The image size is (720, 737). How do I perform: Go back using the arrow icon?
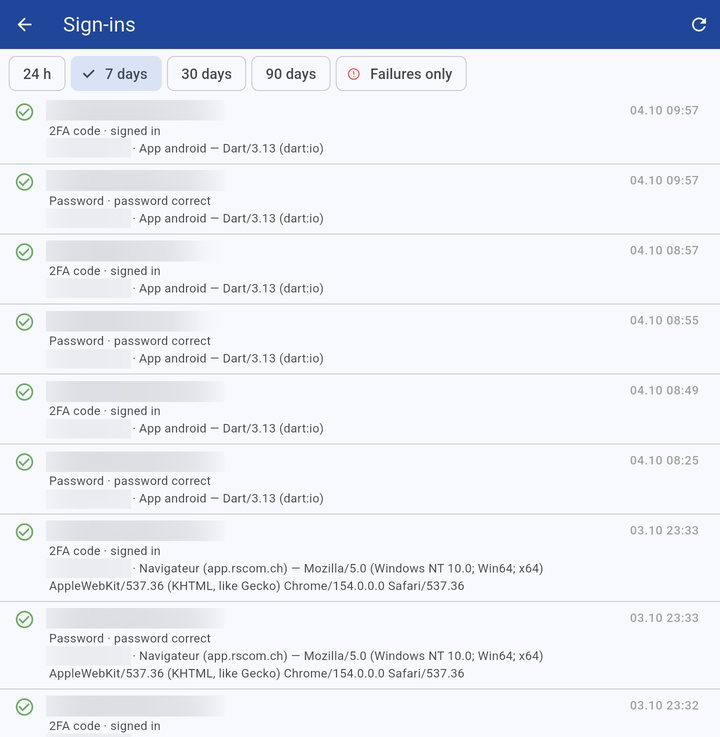point(24,24)
